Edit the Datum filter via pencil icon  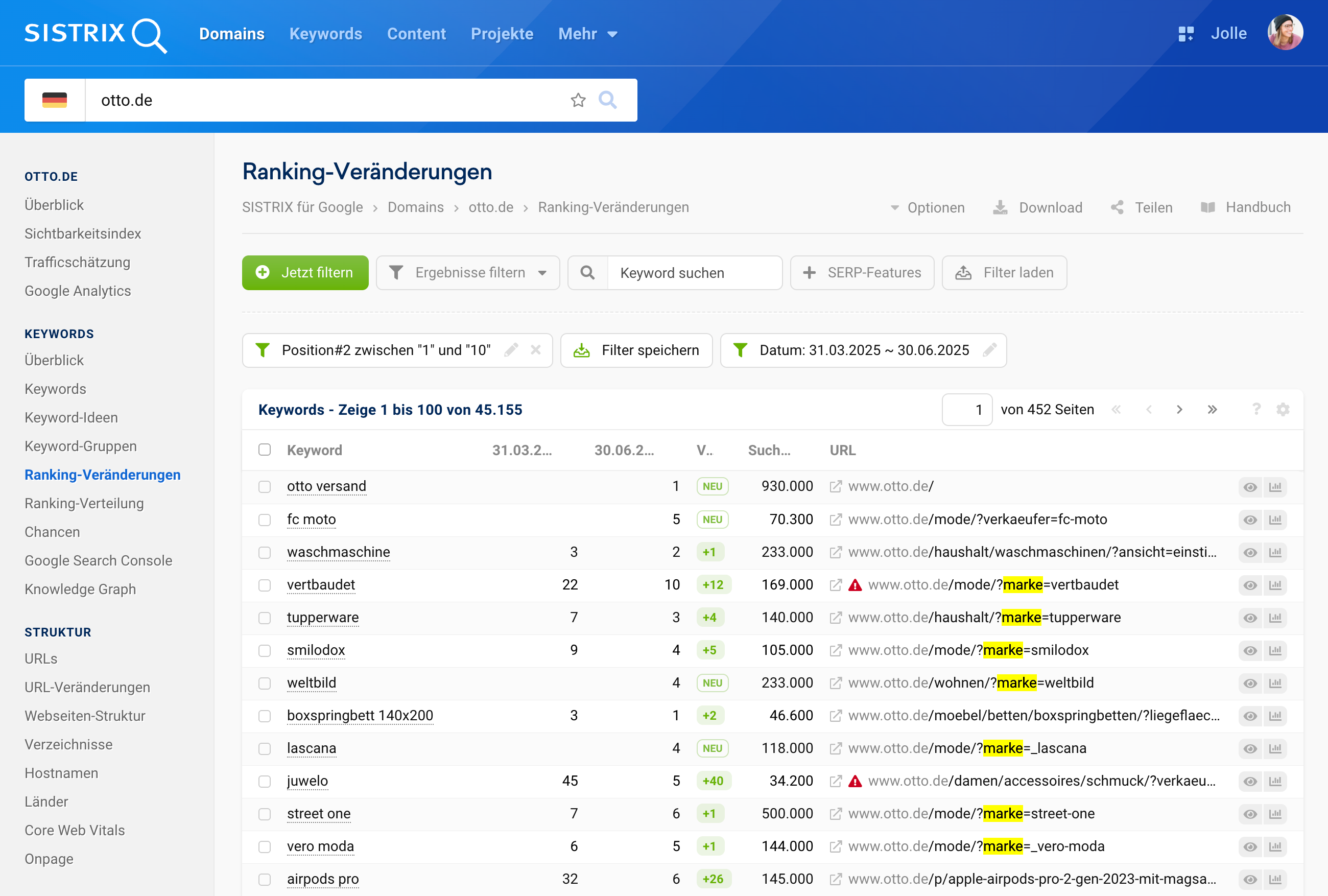(990, 350)
